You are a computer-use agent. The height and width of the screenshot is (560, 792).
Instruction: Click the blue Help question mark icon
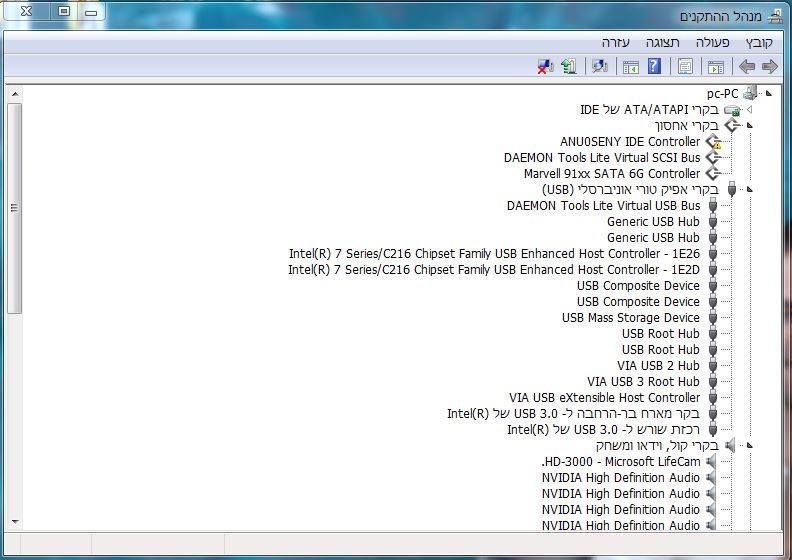tap(654, 66)
